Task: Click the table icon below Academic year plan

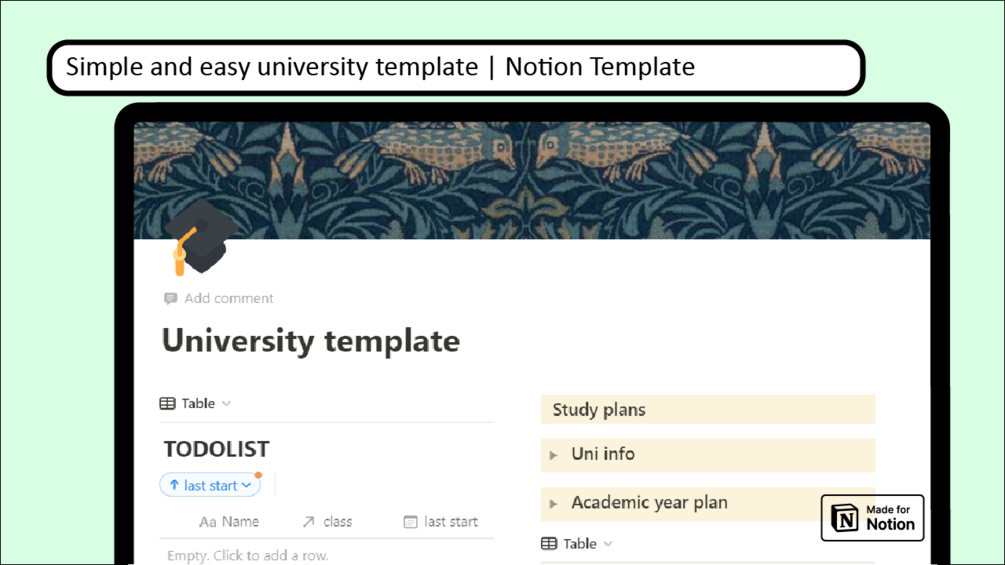Action: (x=549, y=543)
